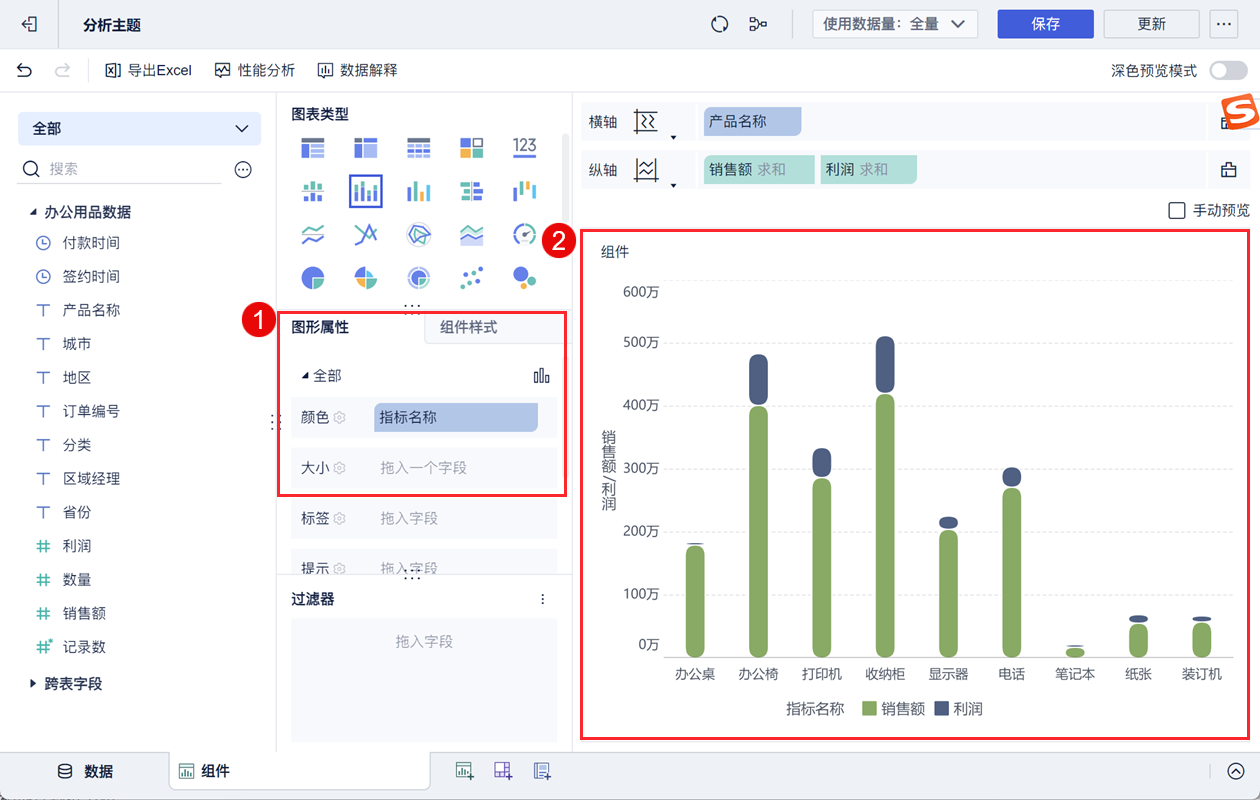Viewport: 1260px width, 800px height.
Task: Click the 保存 button
Action: (x=1046, y=24)
